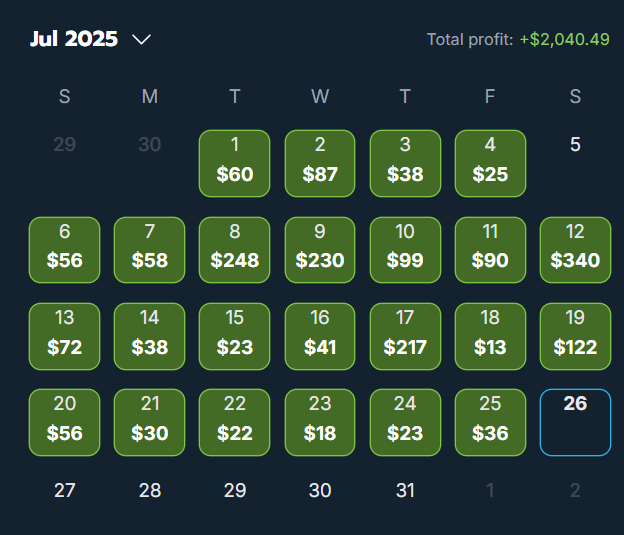
Task: Open the Jul 2025 month dropdown chevron
Action: tap(141, 39)
